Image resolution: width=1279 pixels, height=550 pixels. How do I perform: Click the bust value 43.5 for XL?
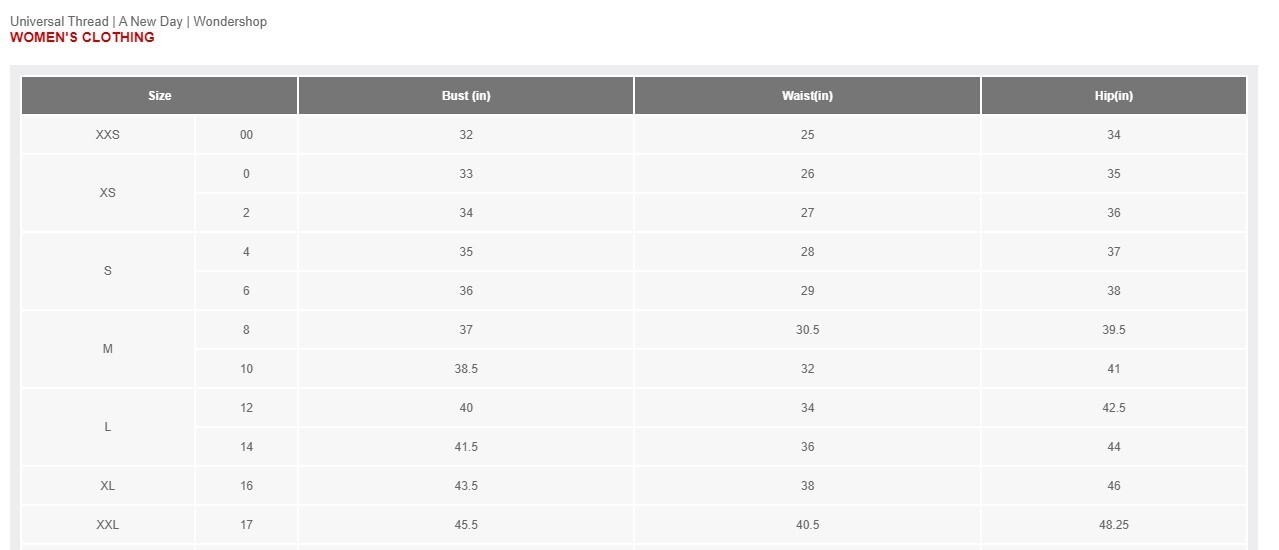pyautogui.click(x=466, y=486)
